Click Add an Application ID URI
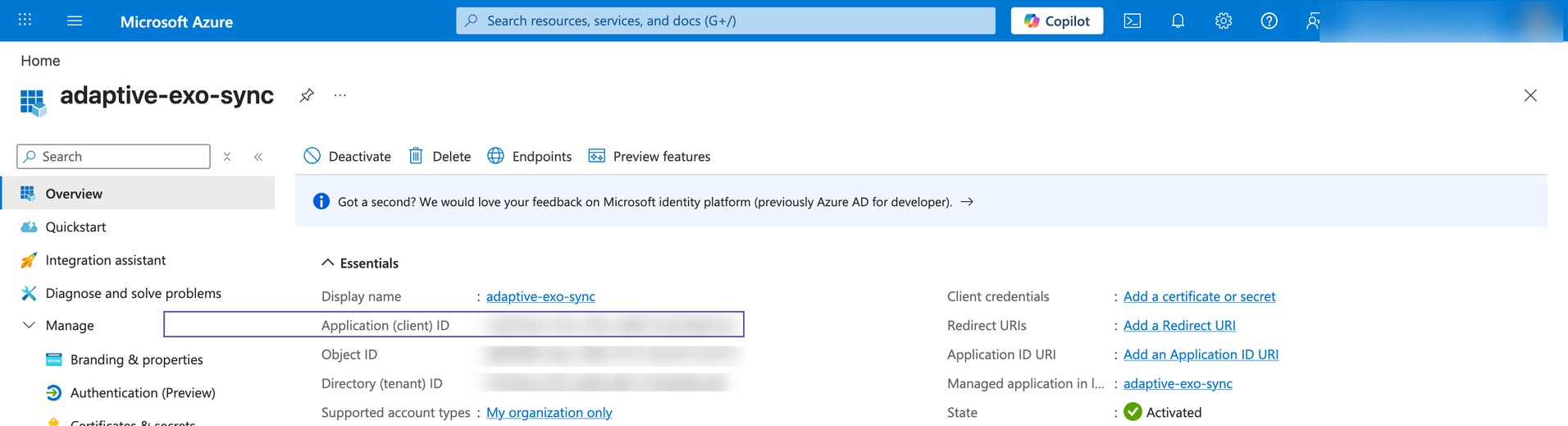Image resolution: width=1568 pixels, height=426 pixels. click(x=1201, y=354)
